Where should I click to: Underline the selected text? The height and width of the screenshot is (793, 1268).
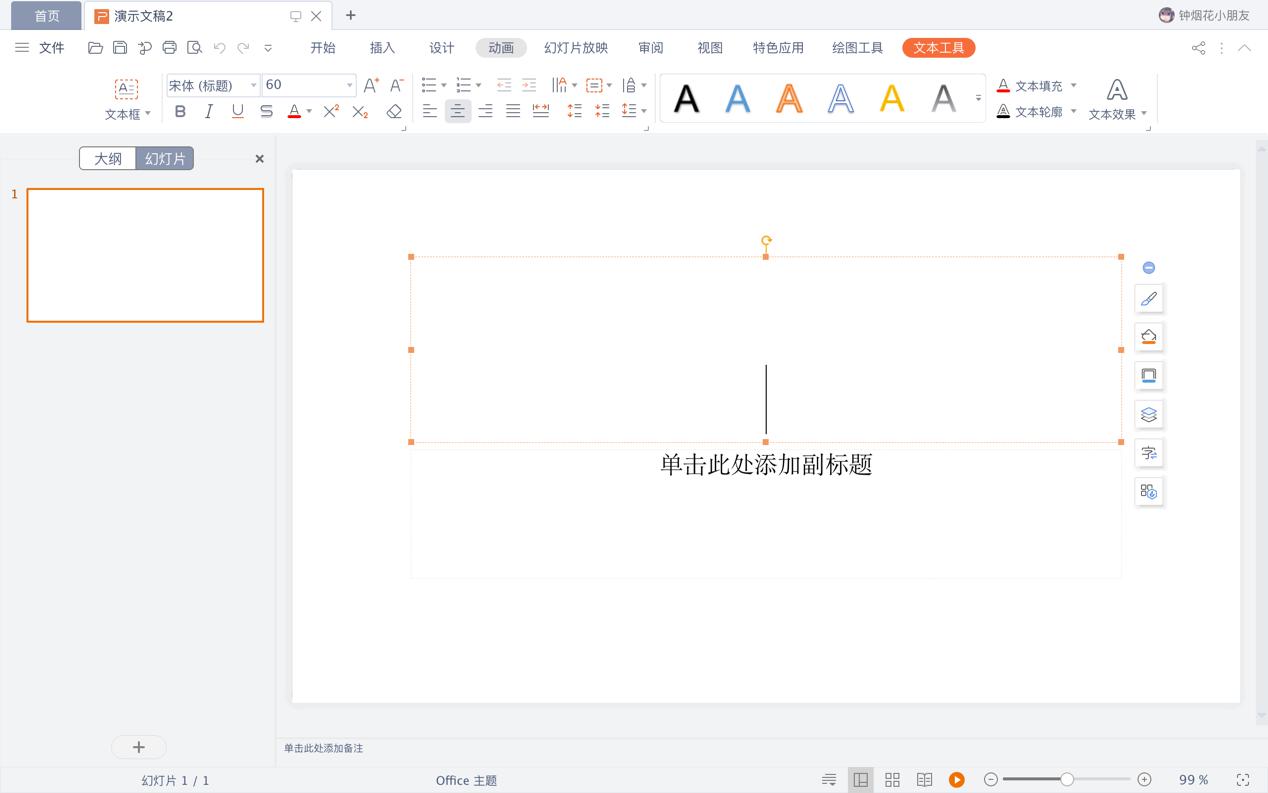237,111
